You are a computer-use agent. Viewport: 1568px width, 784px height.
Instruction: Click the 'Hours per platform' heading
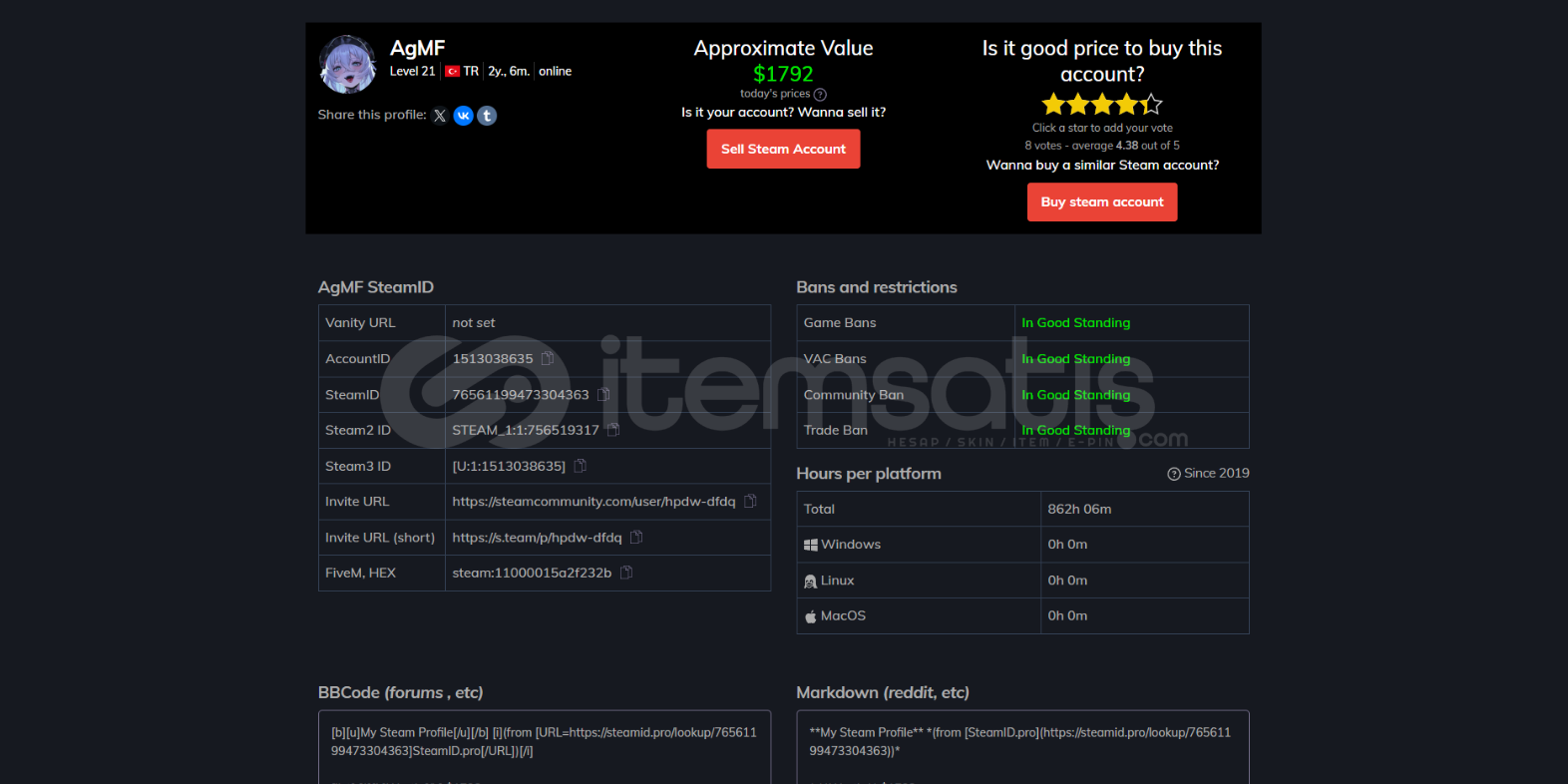tap(869, 474)
